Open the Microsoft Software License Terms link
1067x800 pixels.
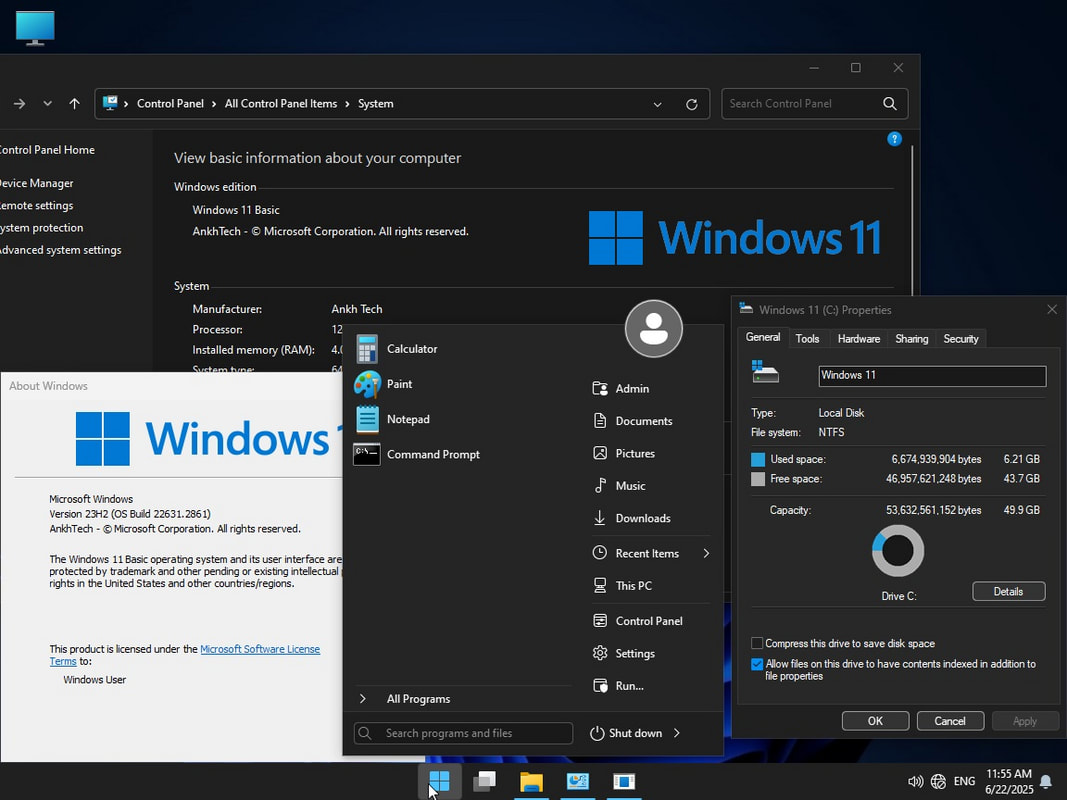(x=184, y=655)
